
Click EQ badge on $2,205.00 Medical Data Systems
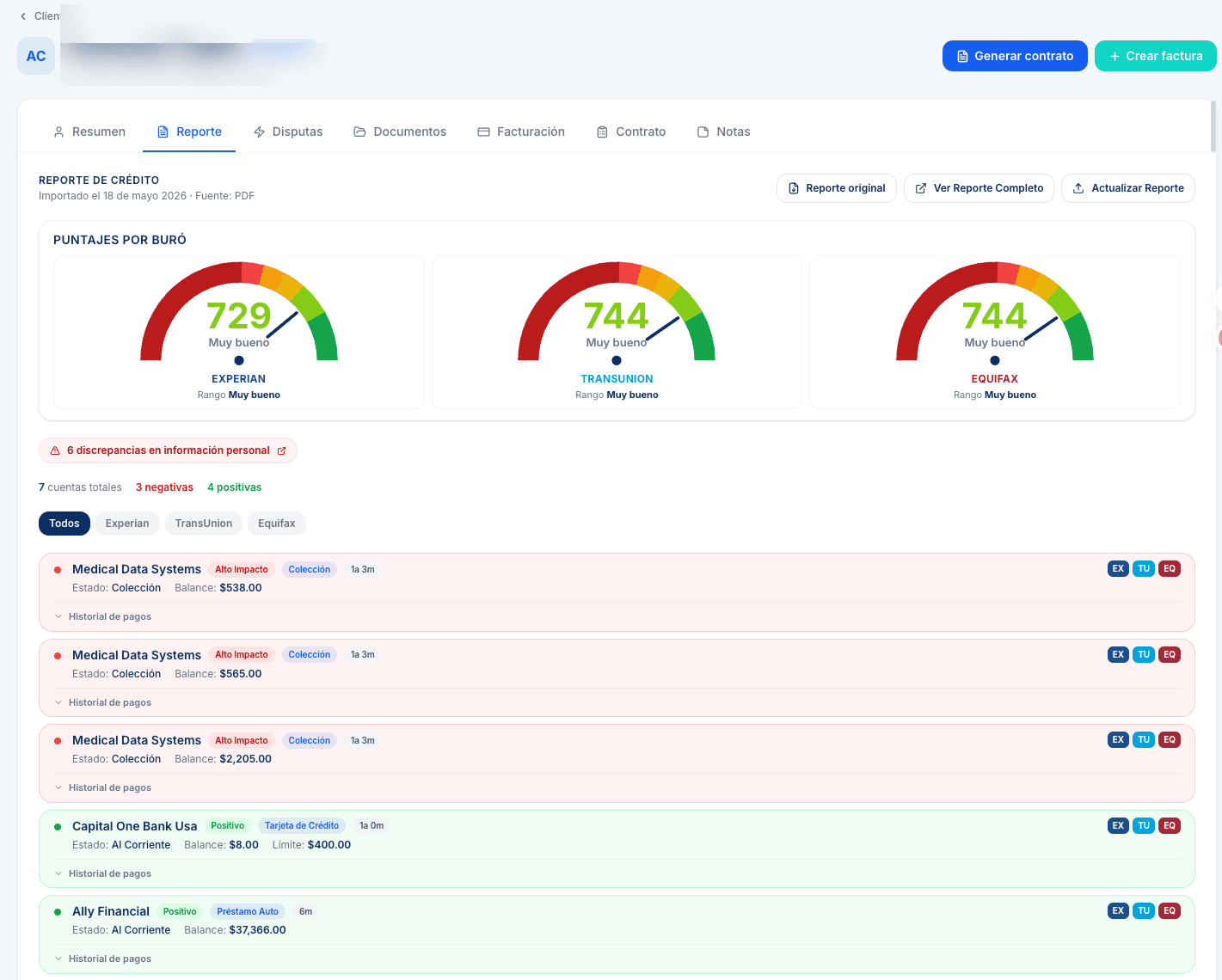pyautogui.click(x=1170, y=739)
